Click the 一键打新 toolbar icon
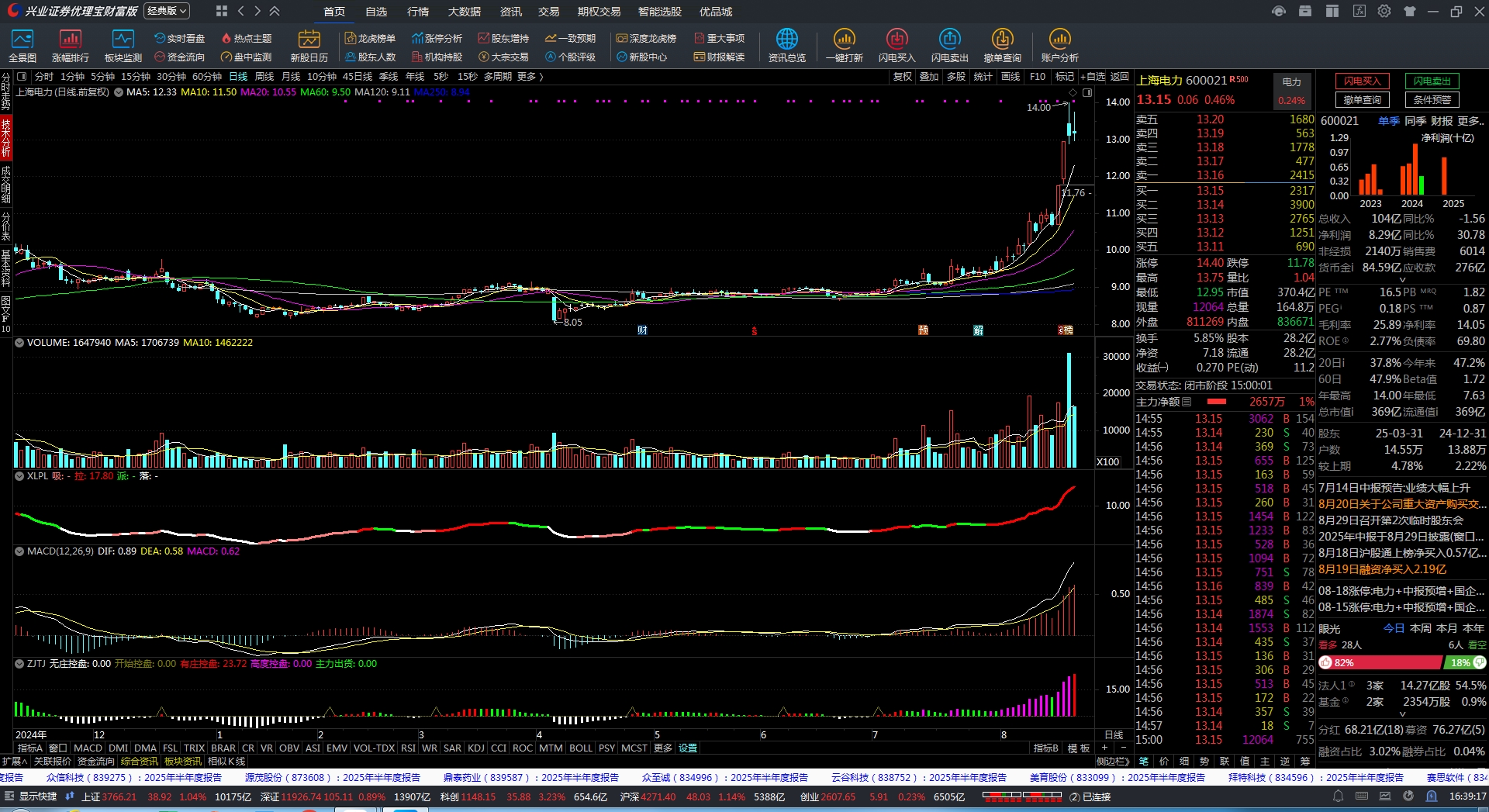 point(844,46)
